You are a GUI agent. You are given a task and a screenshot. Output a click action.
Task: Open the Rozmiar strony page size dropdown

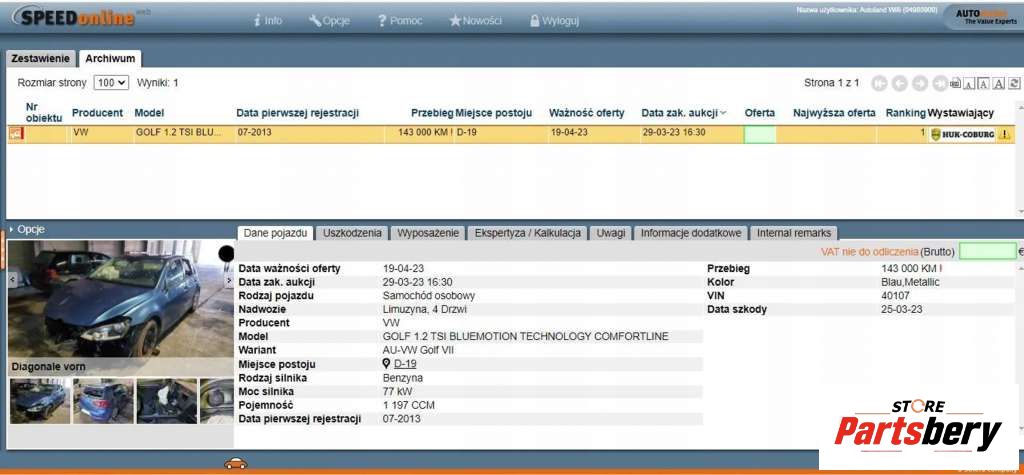pos(111,83)
